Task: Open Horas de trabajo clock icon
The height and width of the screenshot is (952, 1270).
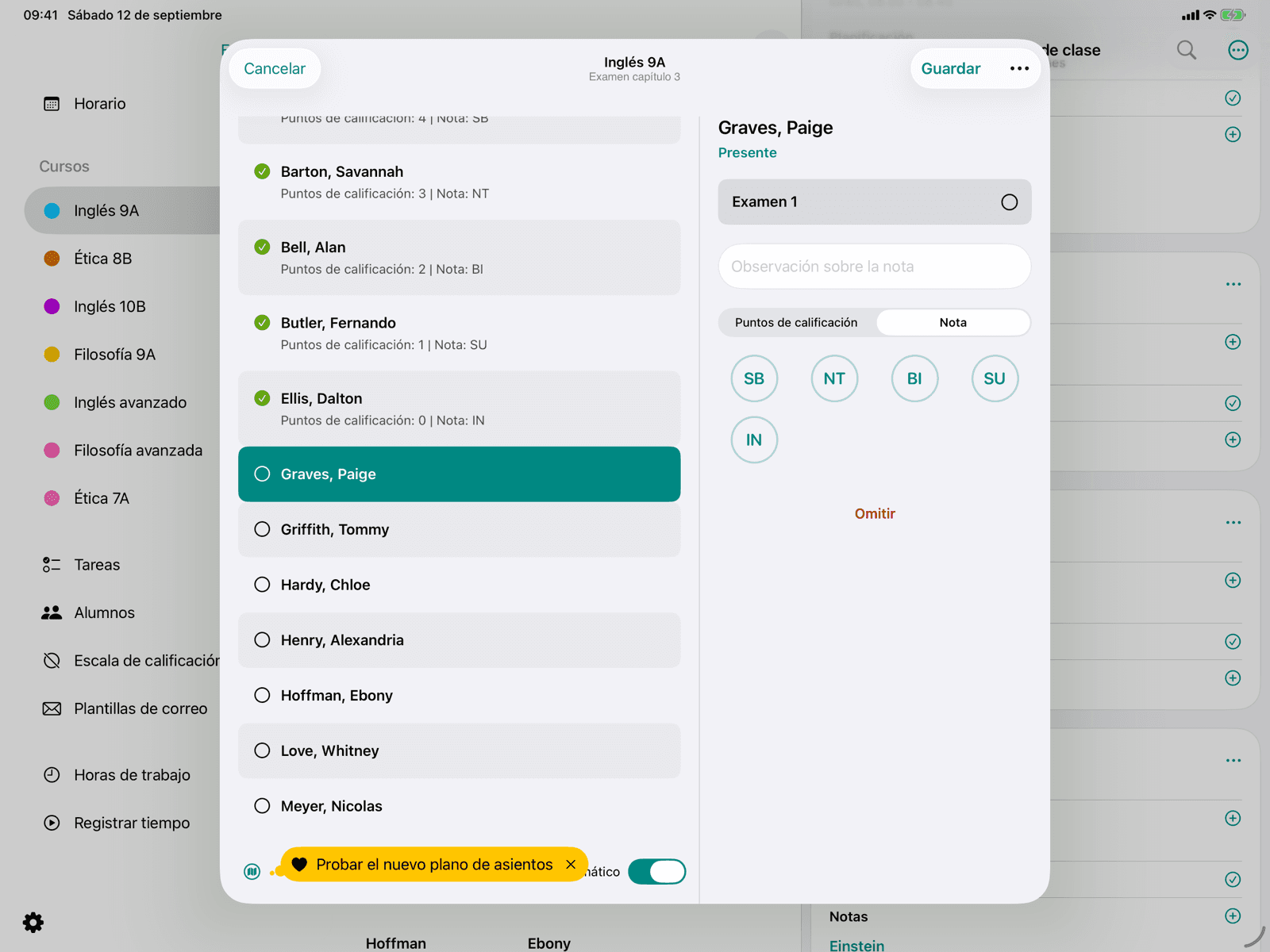Action: point(52,775)
